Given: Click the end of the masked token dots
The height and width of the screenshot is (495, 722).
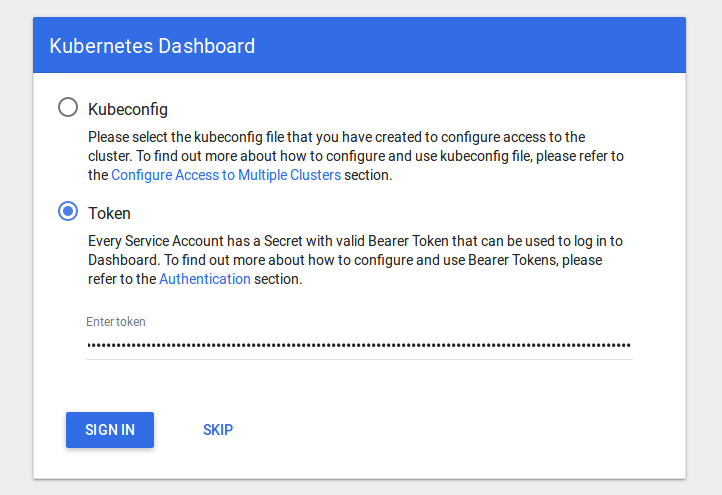Looking at the screenshot, I should pos(629,345).
